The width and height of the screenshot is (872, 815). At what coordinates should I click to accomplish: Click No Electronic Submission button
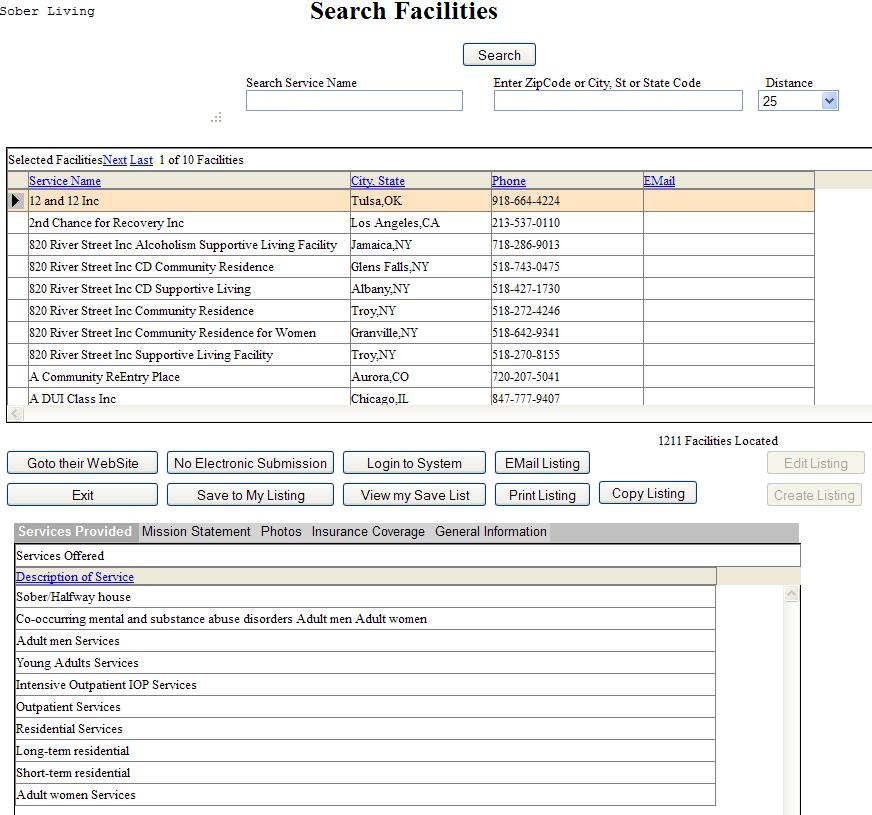point(250,463)
